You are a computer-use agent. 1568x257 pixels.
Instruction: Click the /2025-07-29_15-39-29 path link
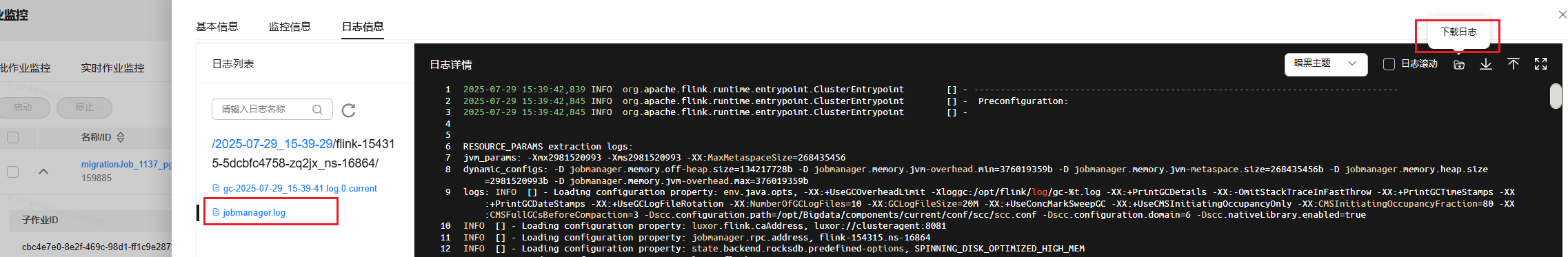point(272,144)
